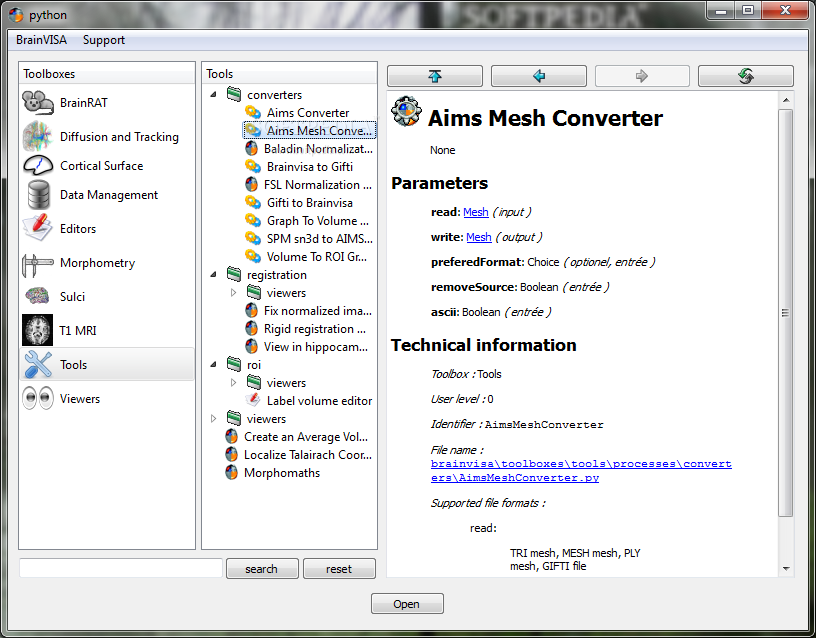Click in the toolbox search input field
The height and width of the screenshot is (638, 816).
pos(121,568)
